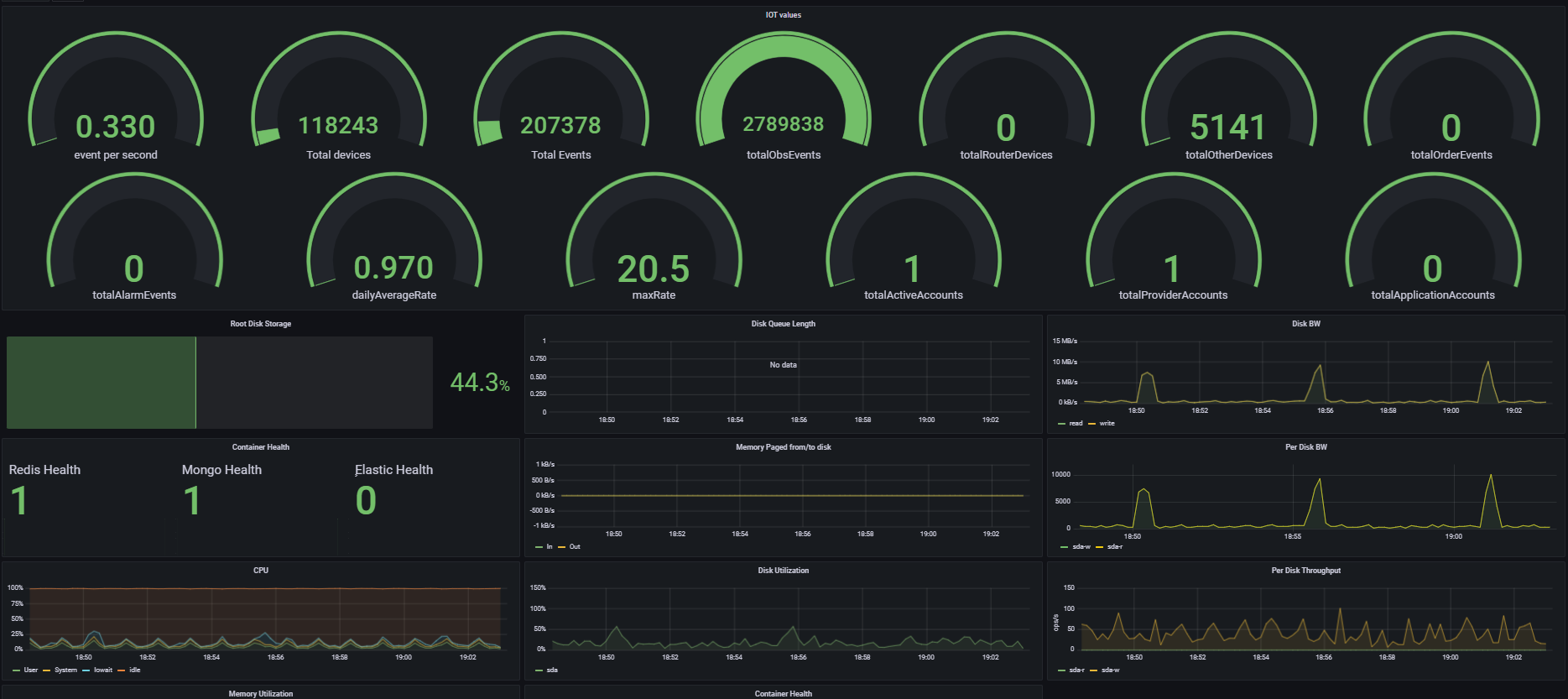Click the Memory Utilization panel title
1568x699 pixels.
click(260, 694)
